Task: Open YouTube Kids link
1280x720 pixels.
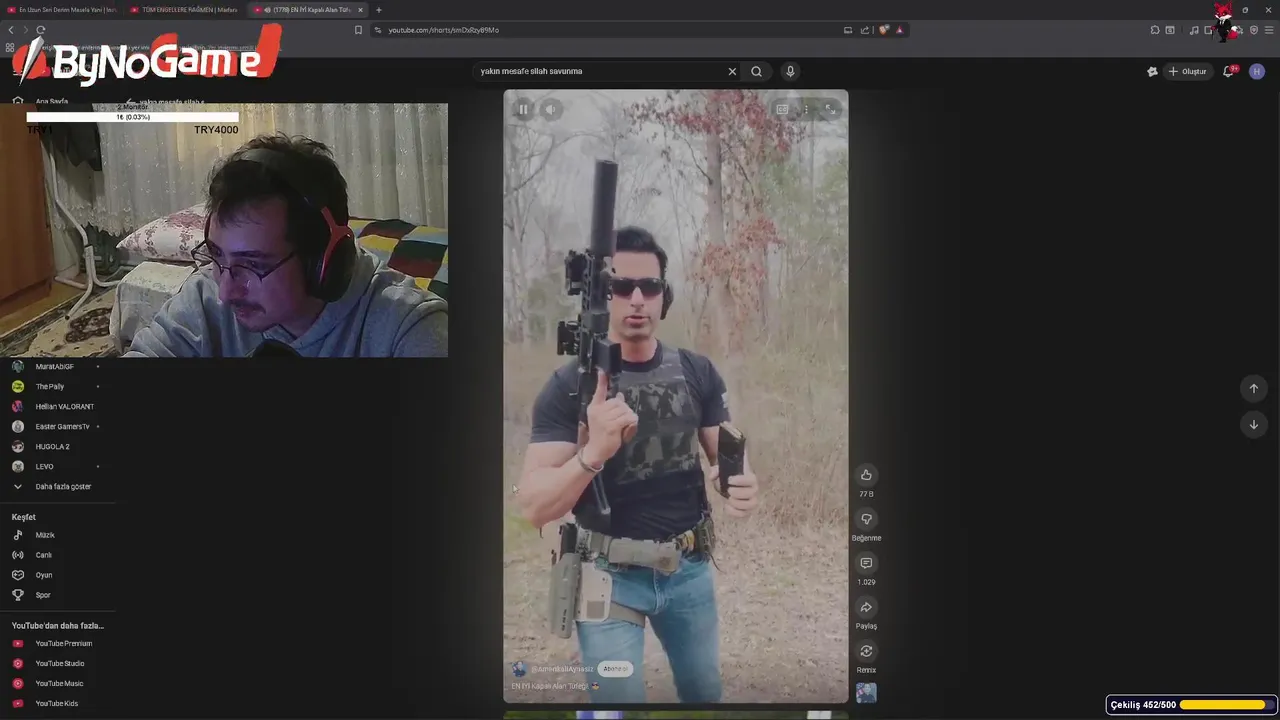Action: [x=55, y=704]
